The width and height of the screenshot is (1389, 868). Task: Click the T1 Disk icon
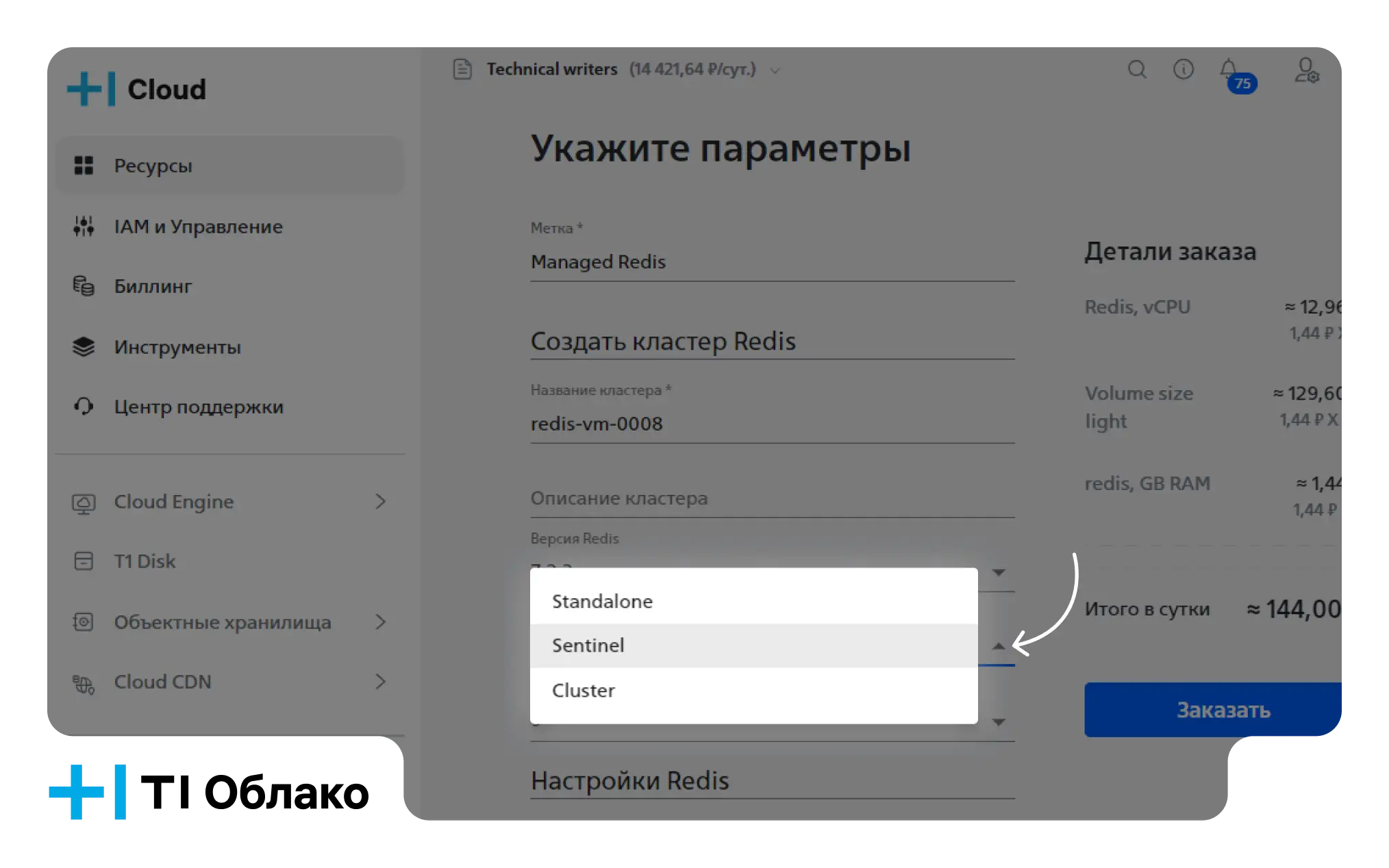coord(84,561)
